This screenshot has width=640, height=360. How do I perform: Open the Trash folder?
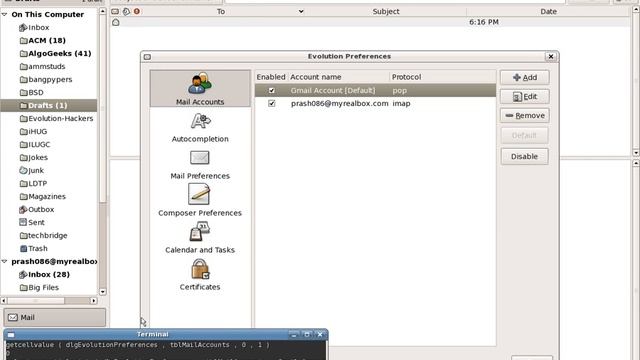(x=33, y=249)
